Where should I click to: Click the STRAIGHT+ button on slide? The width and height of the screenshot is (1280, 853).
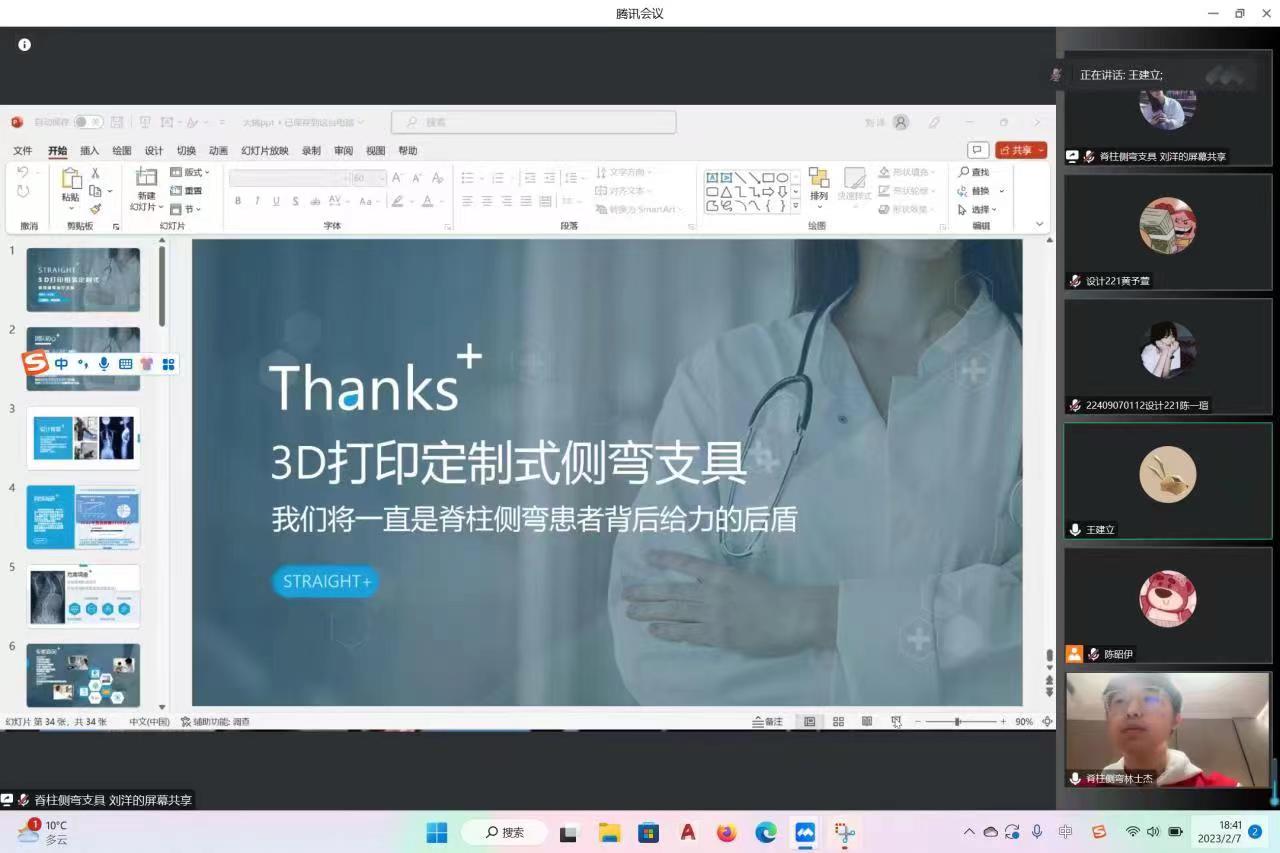(x=326, y=581)
